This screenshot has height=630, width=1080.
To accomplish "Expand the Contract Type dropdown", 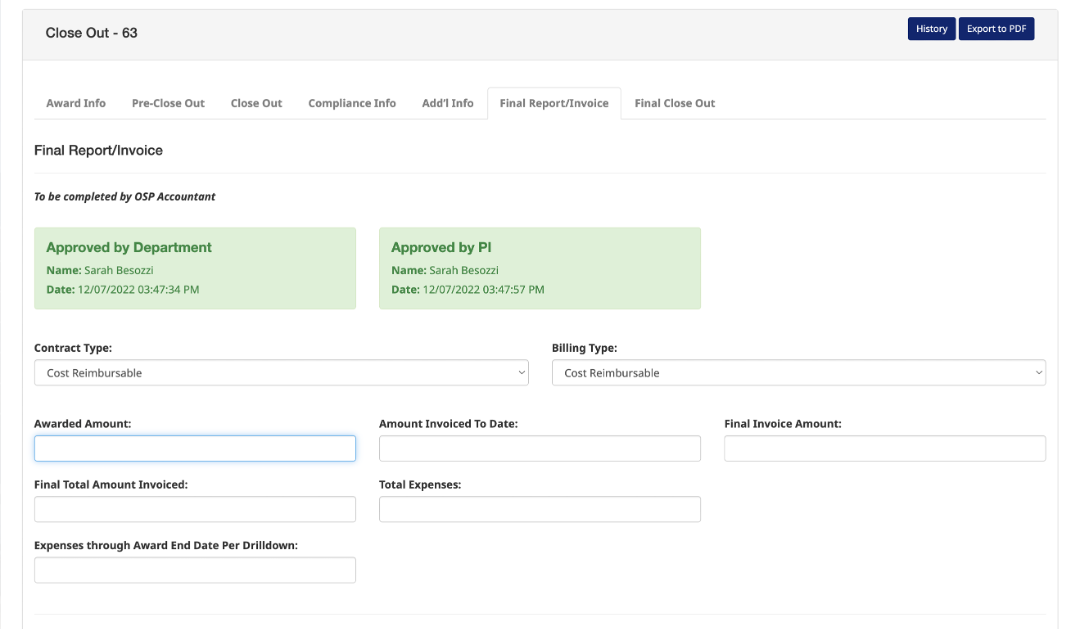I will 281,373.
